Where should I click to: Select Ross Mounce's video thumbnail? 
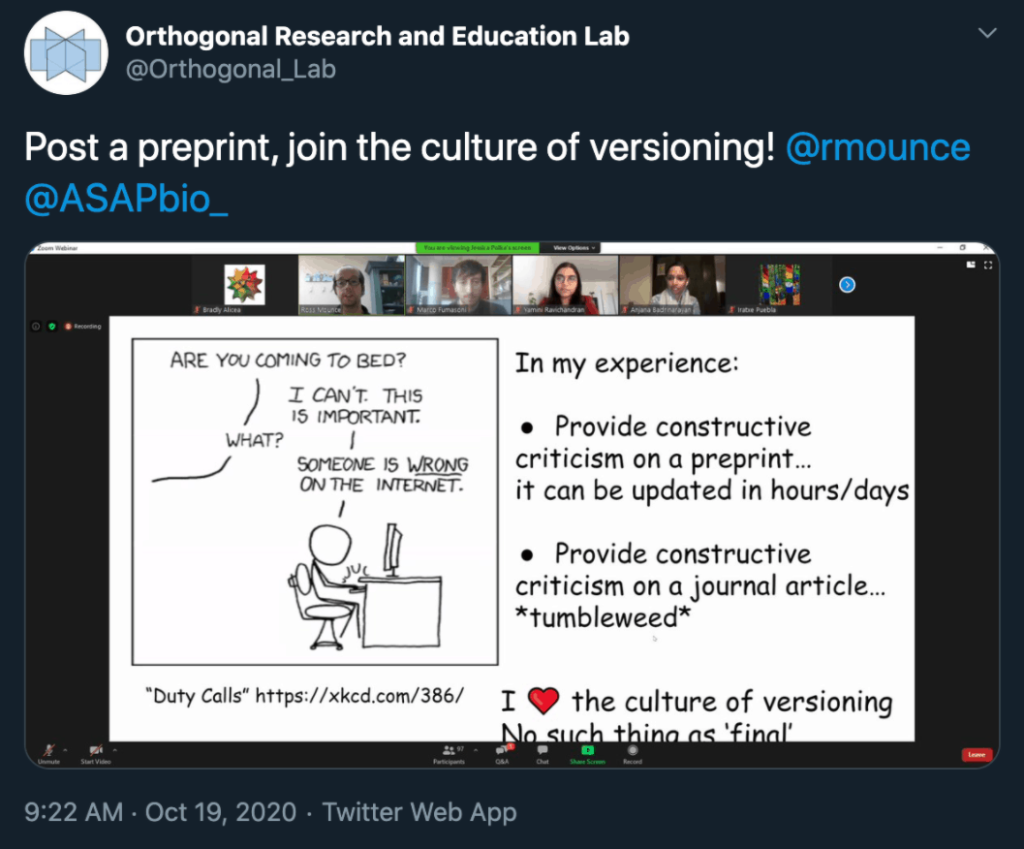pyautogui.click(x=349, y=284)
